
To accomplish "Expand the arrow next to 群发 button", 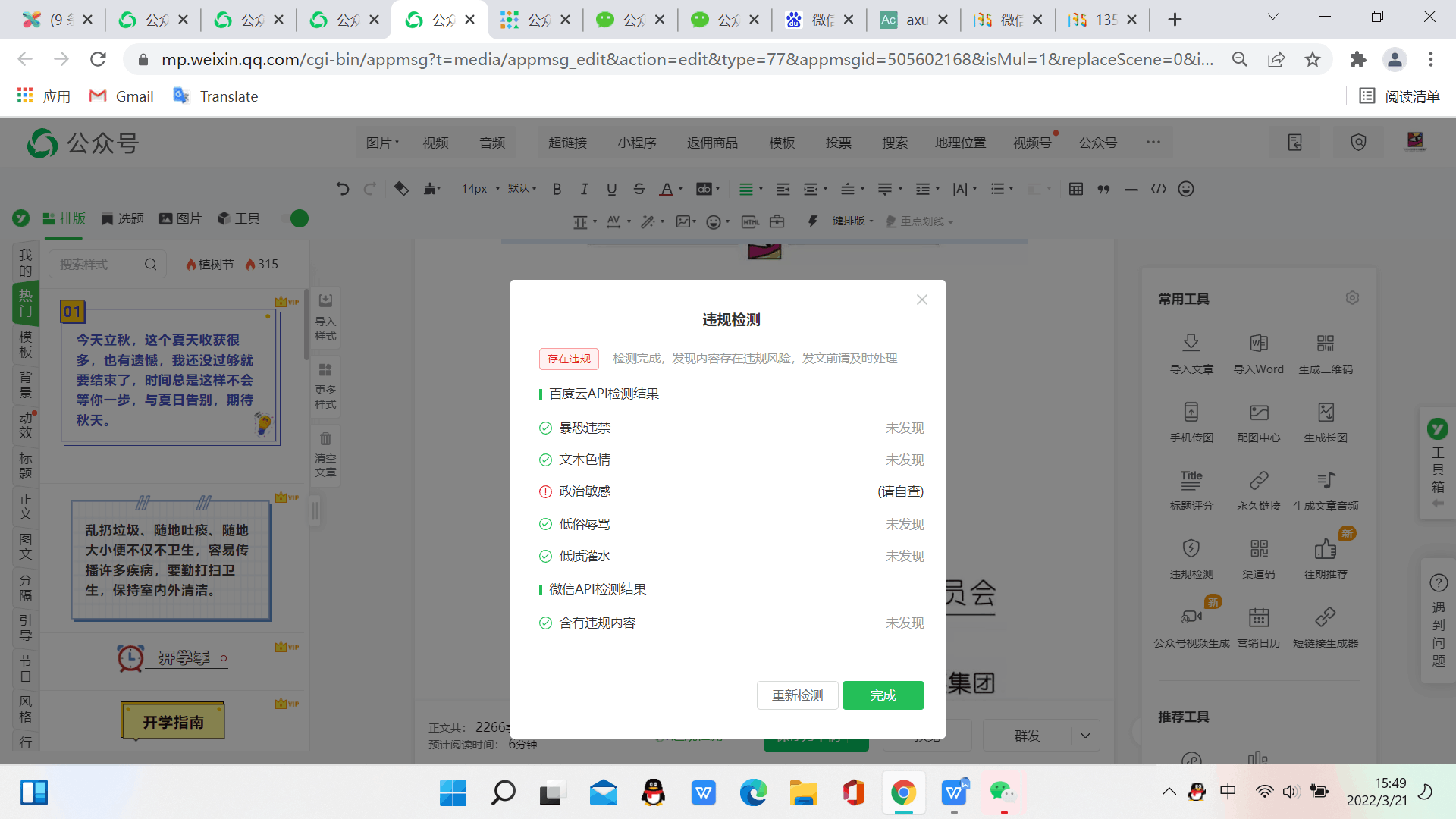I will point(1085,736).
